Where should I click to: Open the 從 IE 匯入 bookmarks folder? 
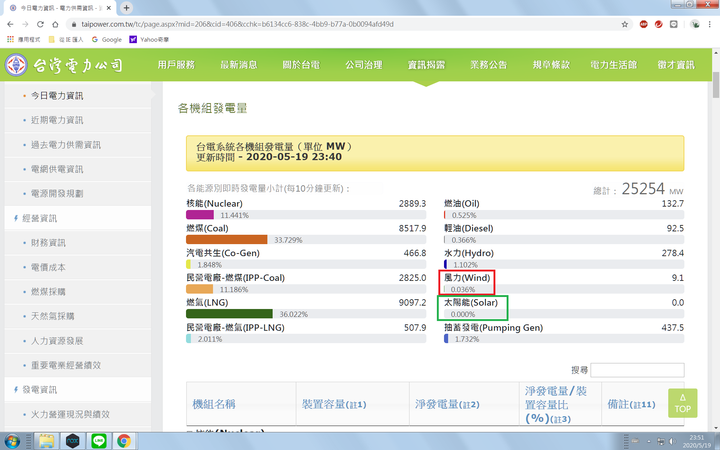66,39
